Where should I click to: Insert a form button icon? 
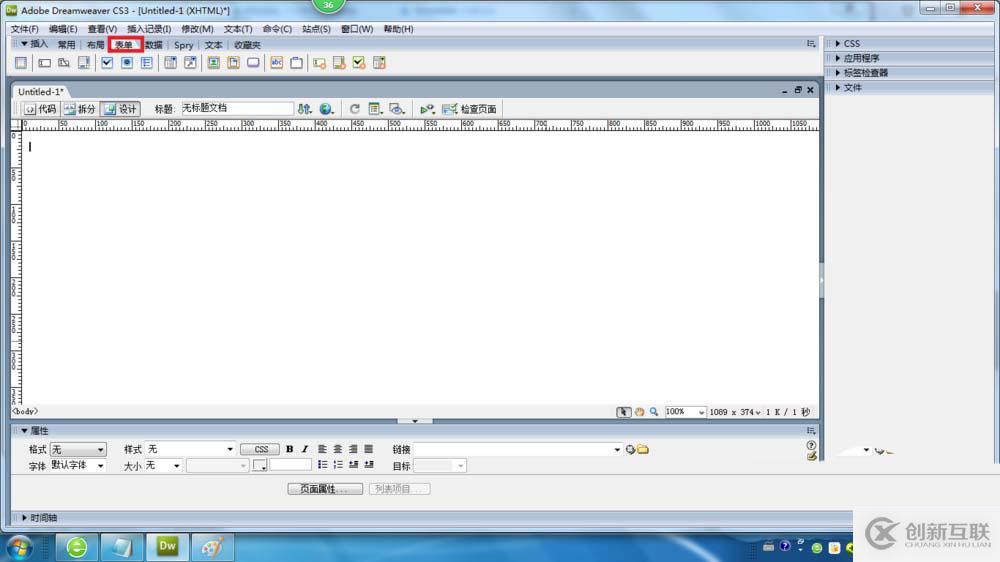pos(253,63)
